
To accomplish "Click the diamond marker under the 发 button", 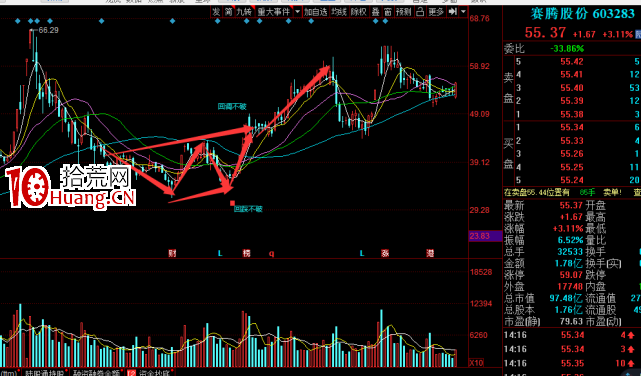I will point(217,21).
